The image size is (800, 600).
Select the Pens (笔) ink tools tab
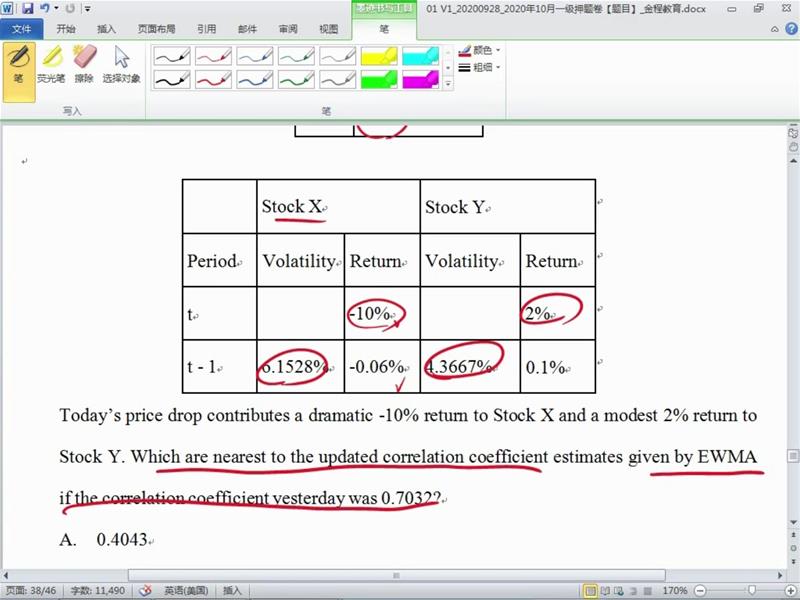point(384,29)
